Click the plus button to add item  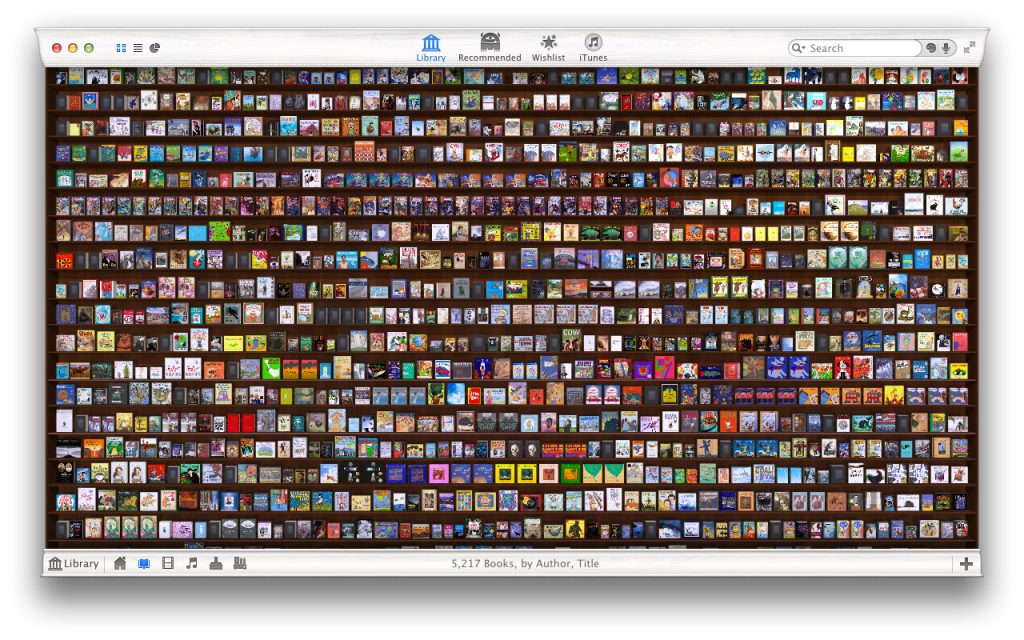tap(966, 564)
